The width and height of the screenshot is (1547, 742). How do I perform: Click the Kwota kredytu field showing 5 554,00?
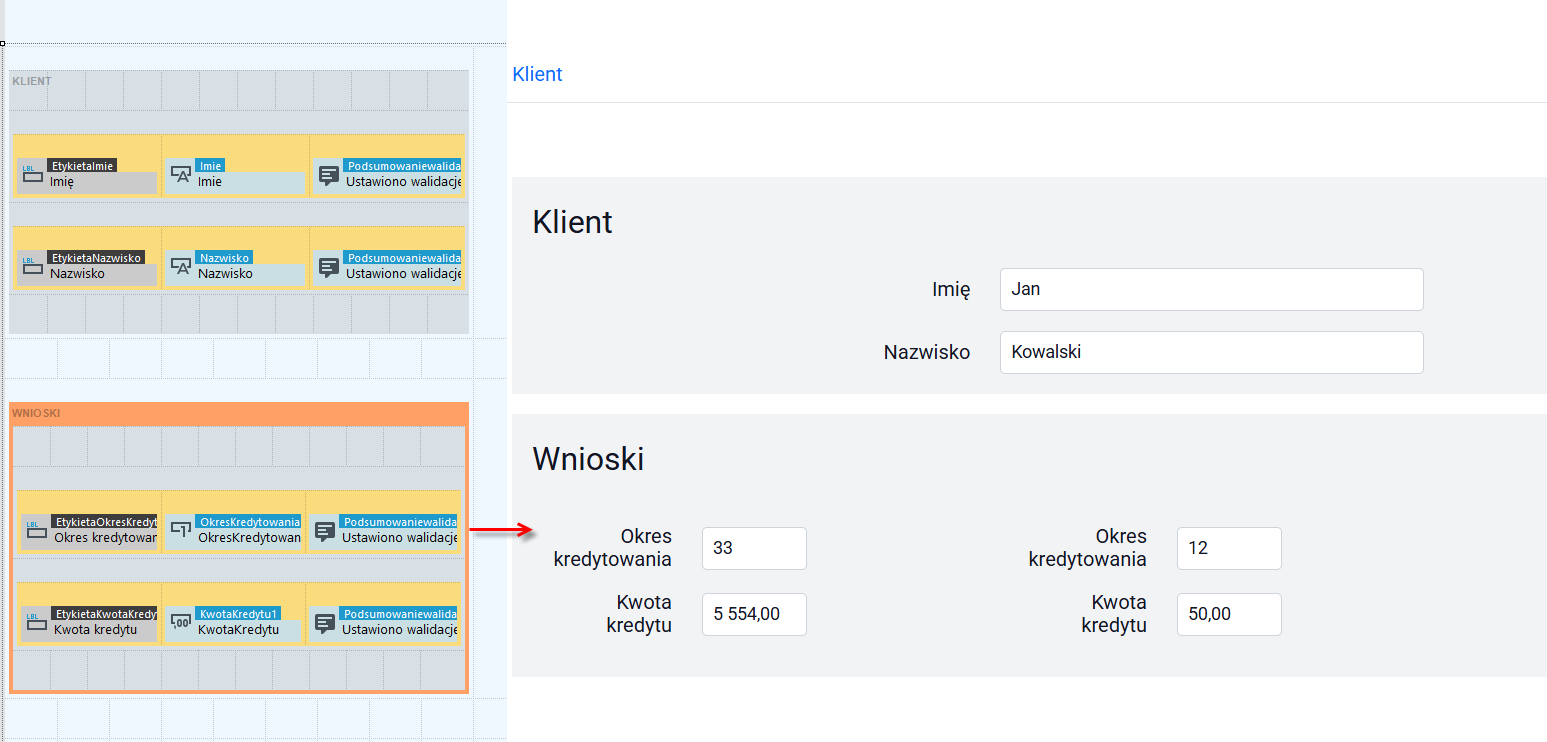[x=754, y=614]
